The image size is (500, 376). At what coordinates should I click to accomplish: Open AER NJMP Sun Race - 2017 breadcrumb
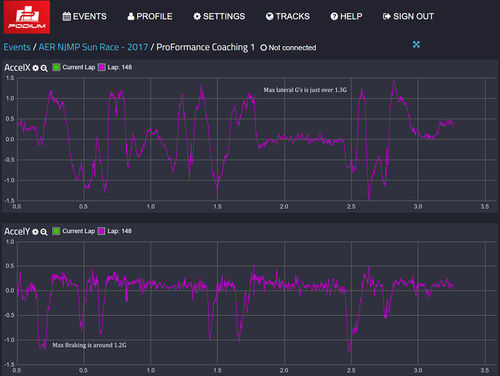pyautogui.click(x=93, y=47)
